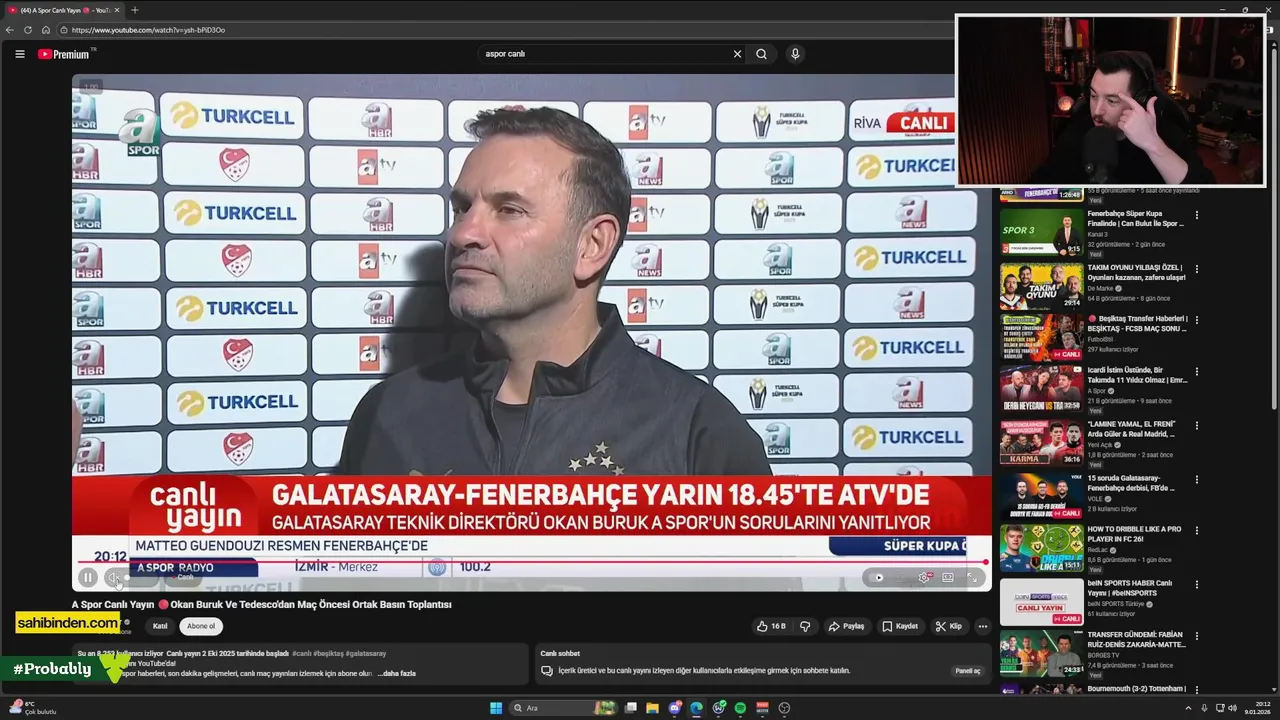Viewport: 1280px width, 720px height.
Task: Open beIN SPORTS HABER Canlı Yayını
Action: 1130,588
